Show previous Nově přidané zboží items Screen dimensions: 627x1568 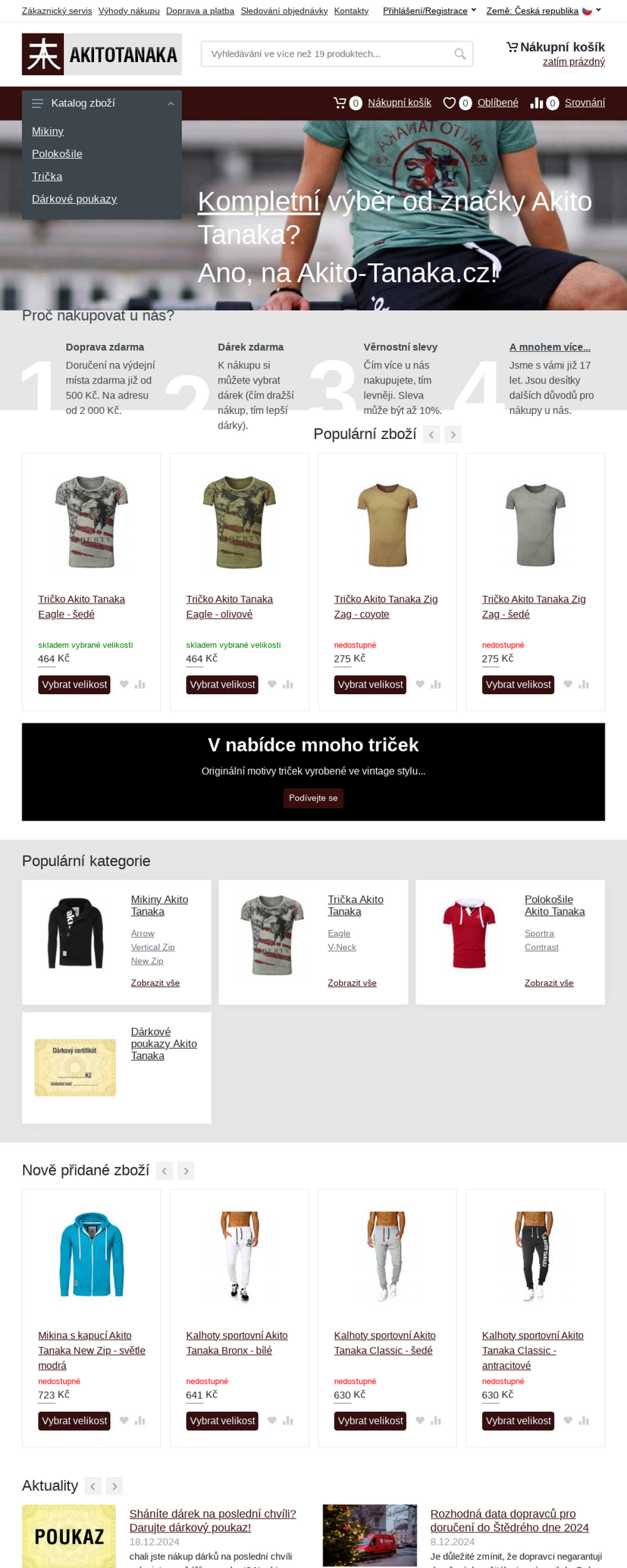pyautogui.click(x=164, y=1171)
